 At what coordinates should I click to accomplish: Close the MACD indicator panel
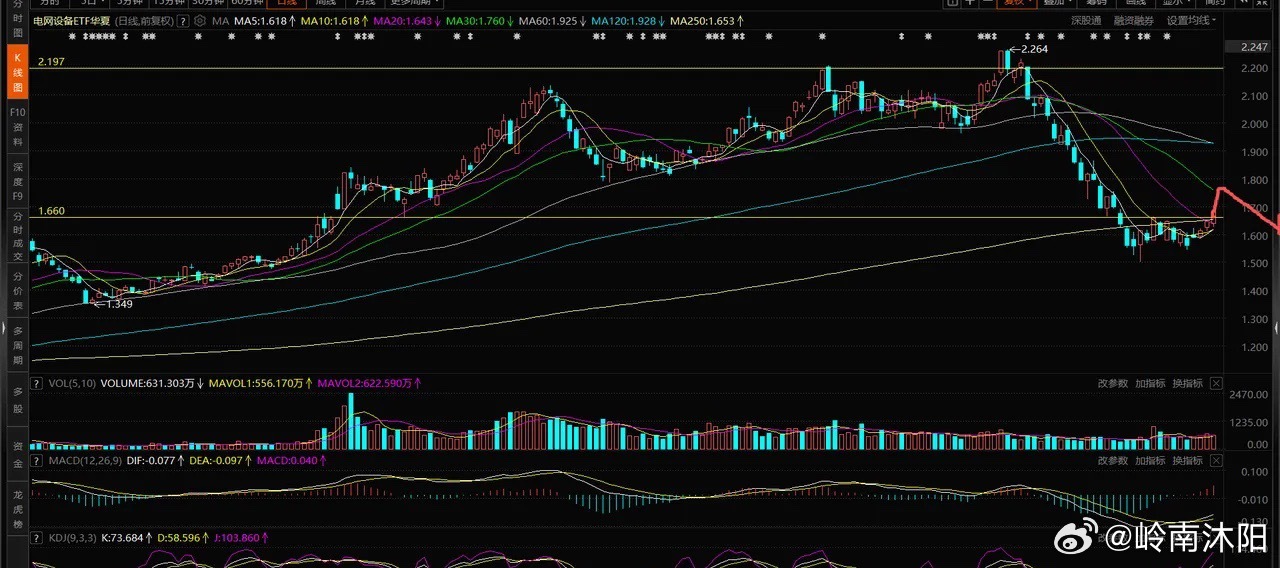pyautogui.click(x=1216, y=460)
